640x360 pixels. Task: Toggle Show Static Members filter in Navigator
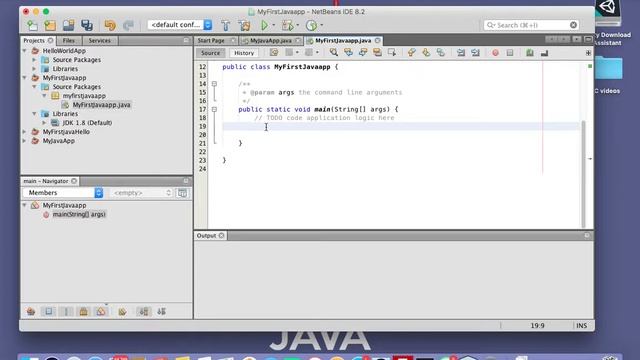[x=66, y=311]
